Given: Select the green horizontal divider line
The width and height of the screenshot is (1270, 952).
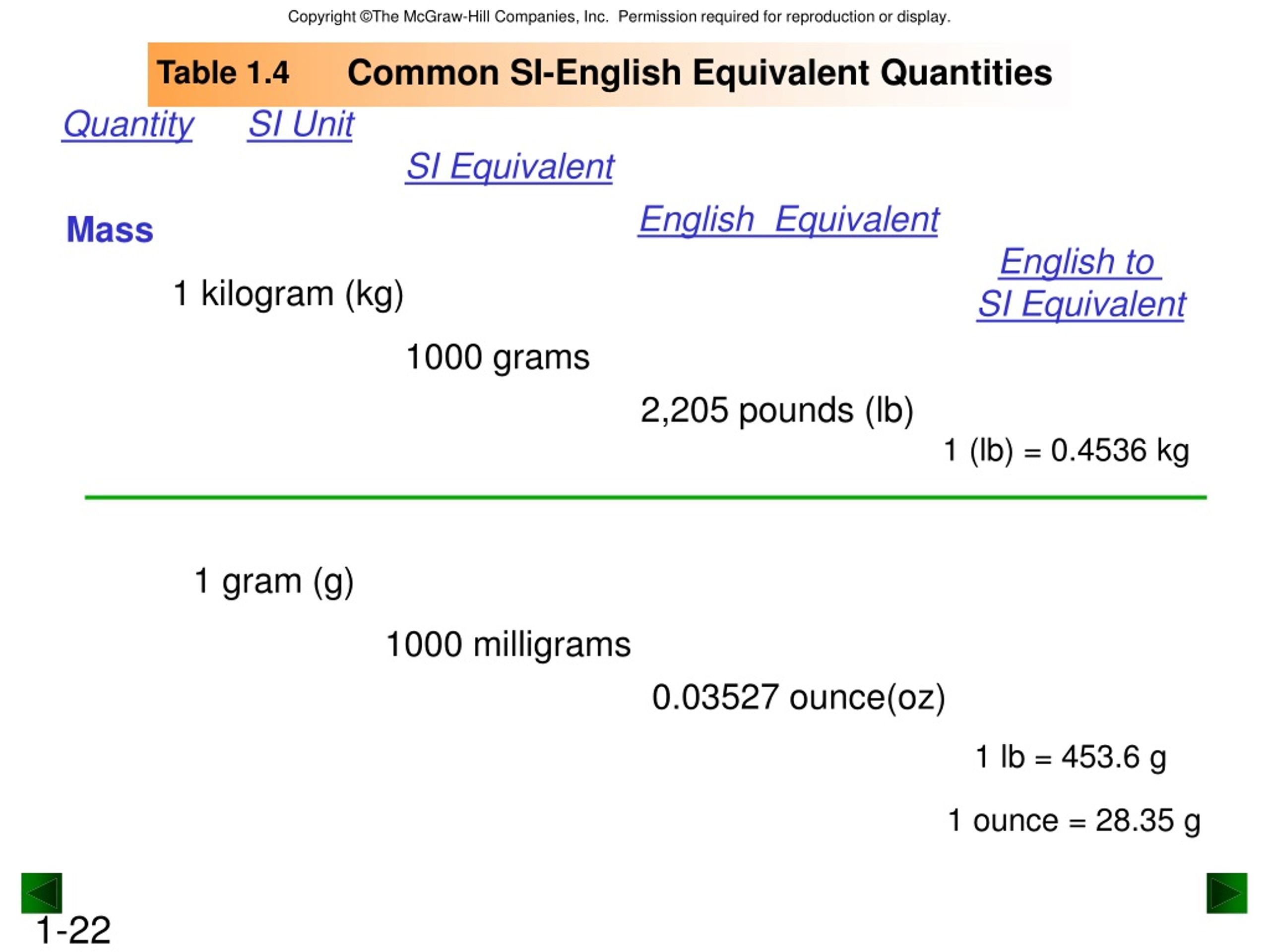Looking at the screenshot, I should 646,497.
